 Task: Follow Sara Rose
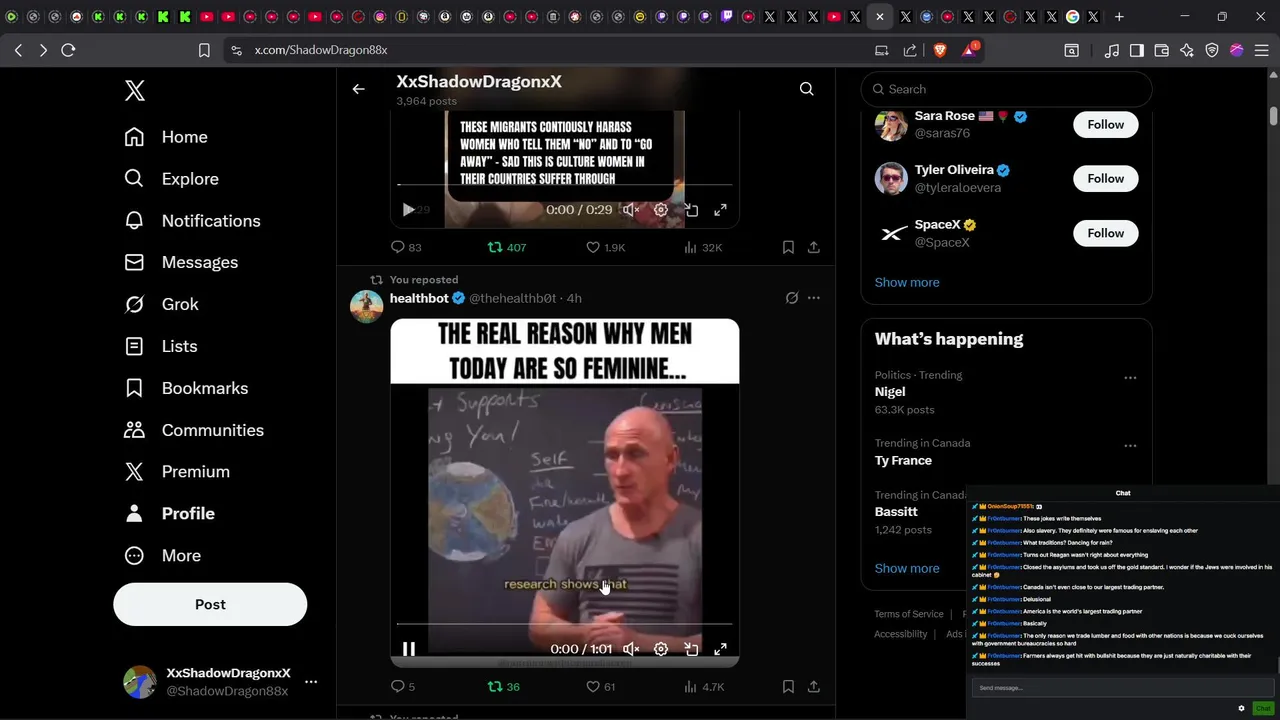click(x=1105, y=124)
